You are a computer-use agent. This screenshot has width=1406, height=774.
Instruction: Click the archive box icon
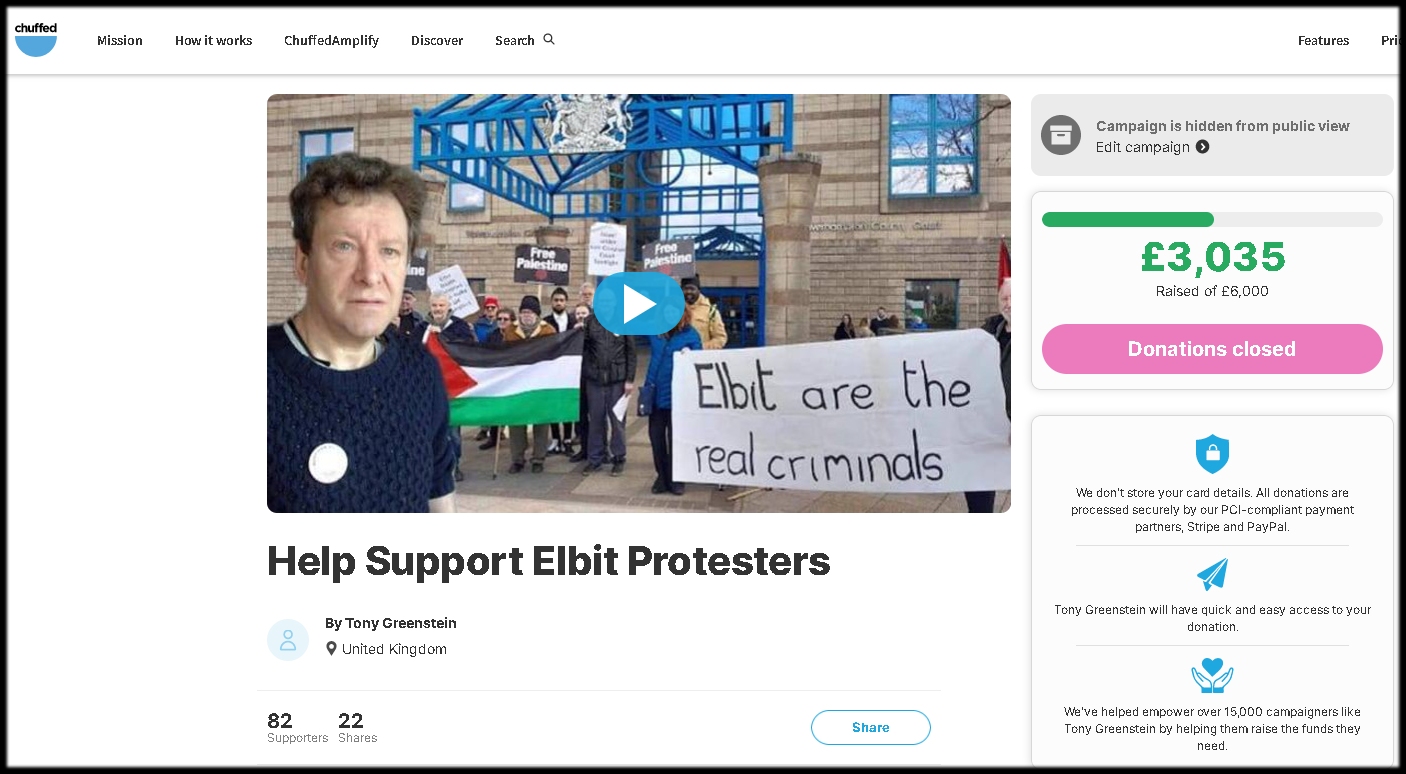[1061, 135]
